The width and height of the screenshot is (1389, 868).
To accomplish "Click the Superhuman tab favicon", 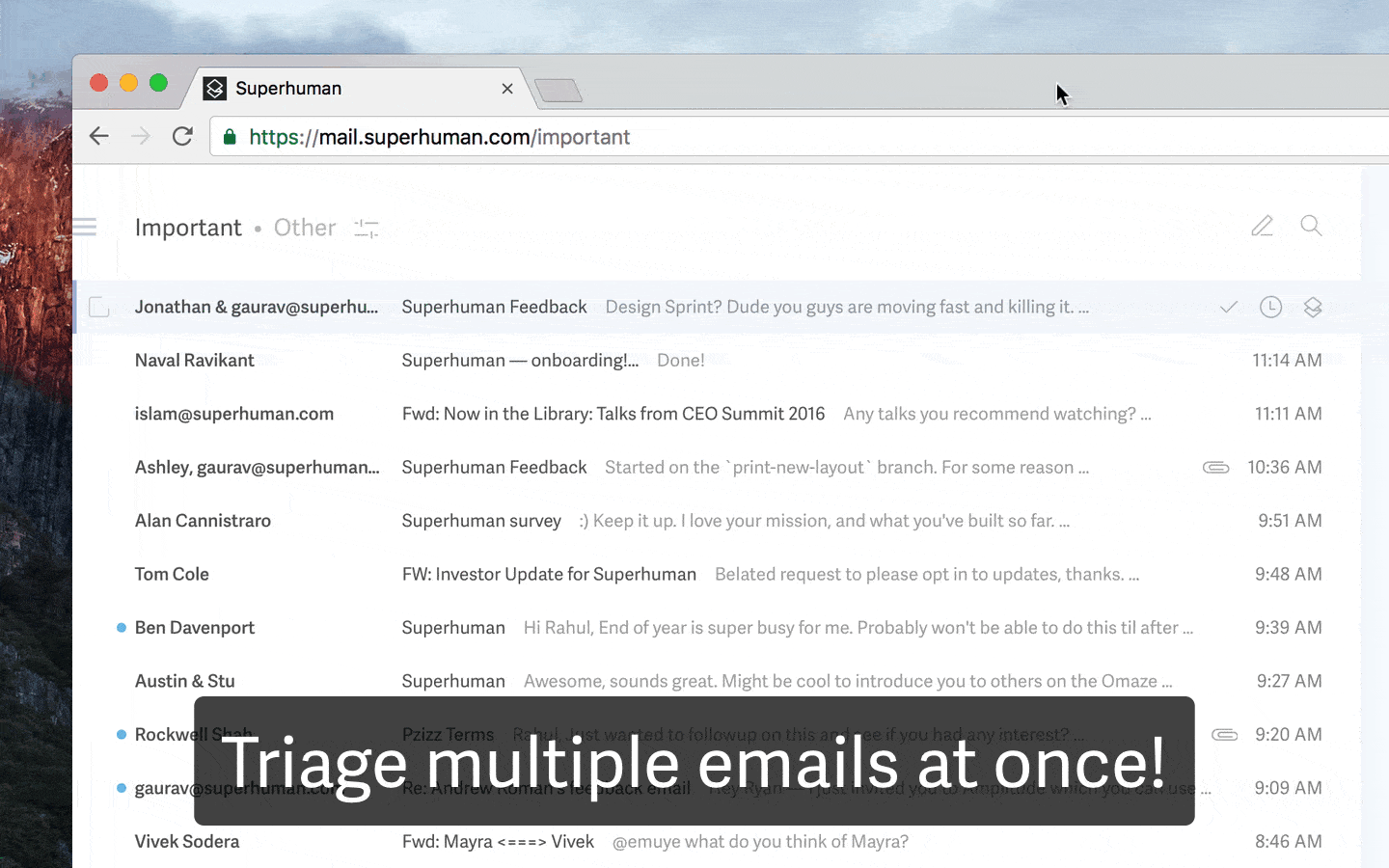I will [x=215, y=88].
